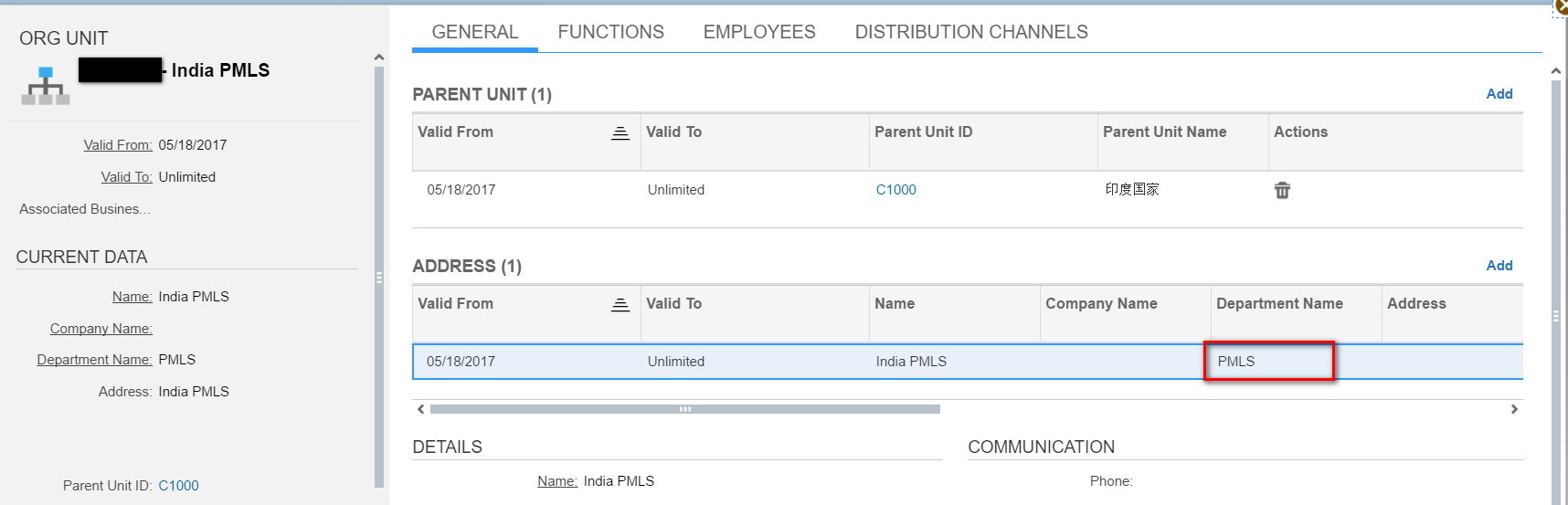Switch to the FUNCTIONS tab
The image size is (1568, 505).
tap(610, 32)
